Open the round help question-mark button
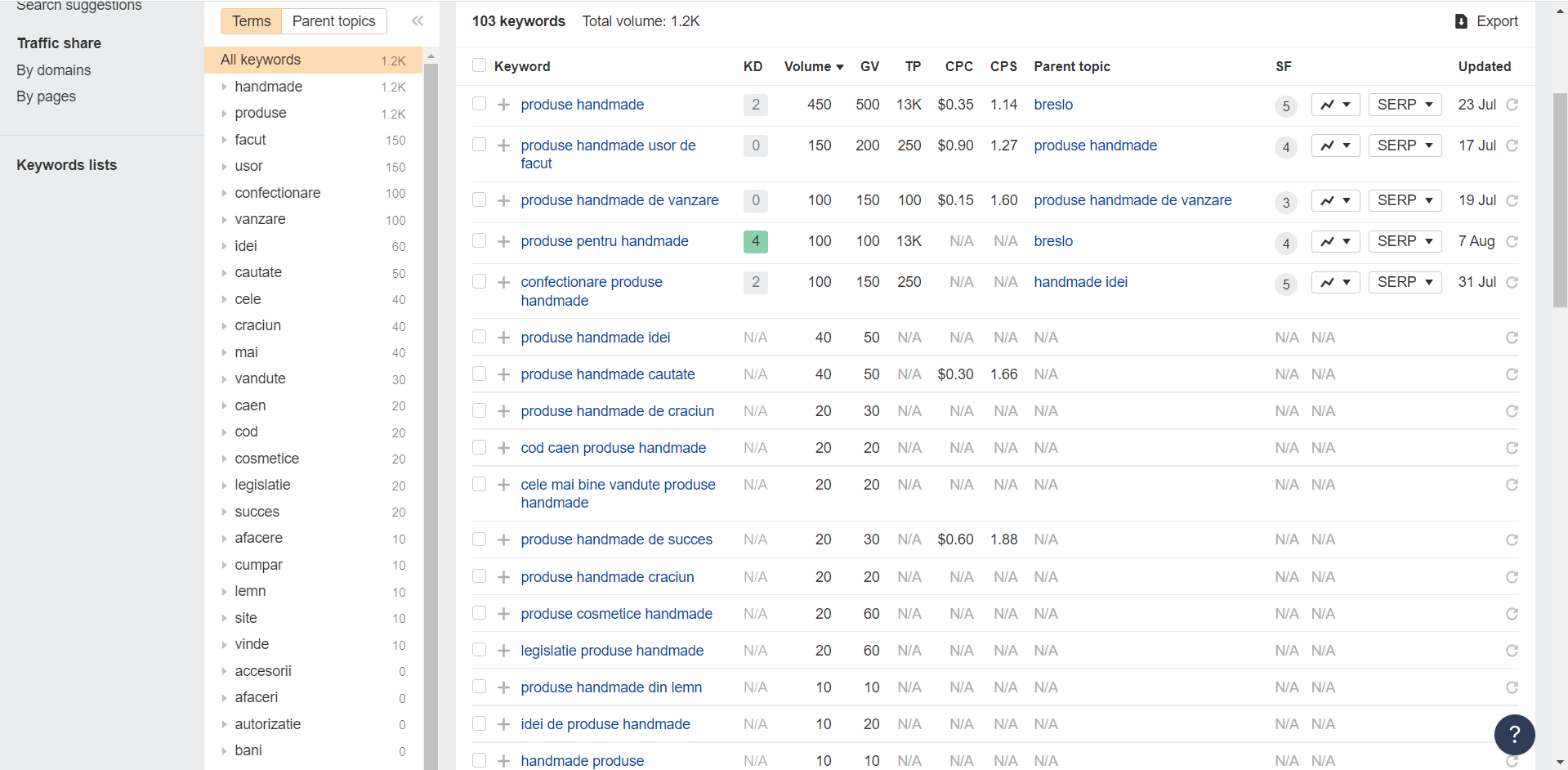The image size is (1568, 770). pos(1514,734)
